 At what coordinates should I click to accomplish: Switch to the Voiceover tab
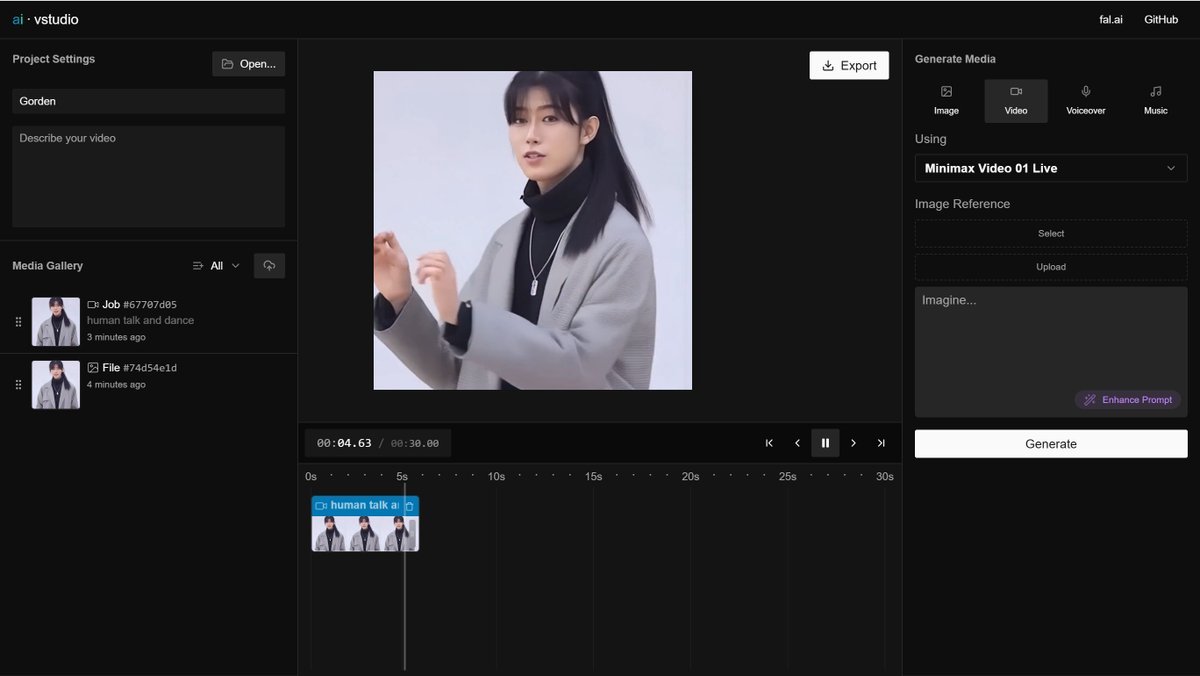point(1085,101)
